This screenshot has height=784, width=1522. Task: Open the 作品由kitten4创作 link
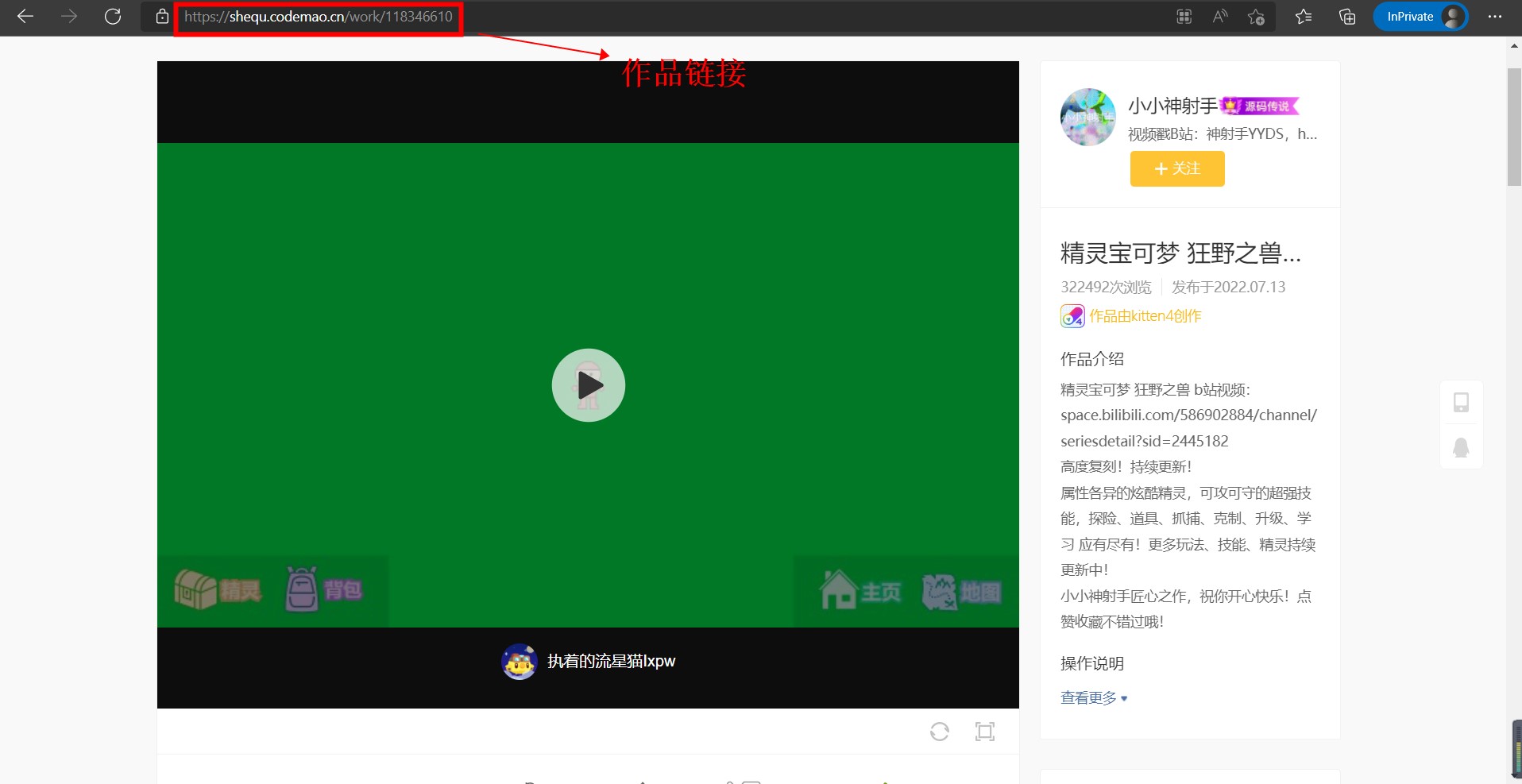(1145, 316)
